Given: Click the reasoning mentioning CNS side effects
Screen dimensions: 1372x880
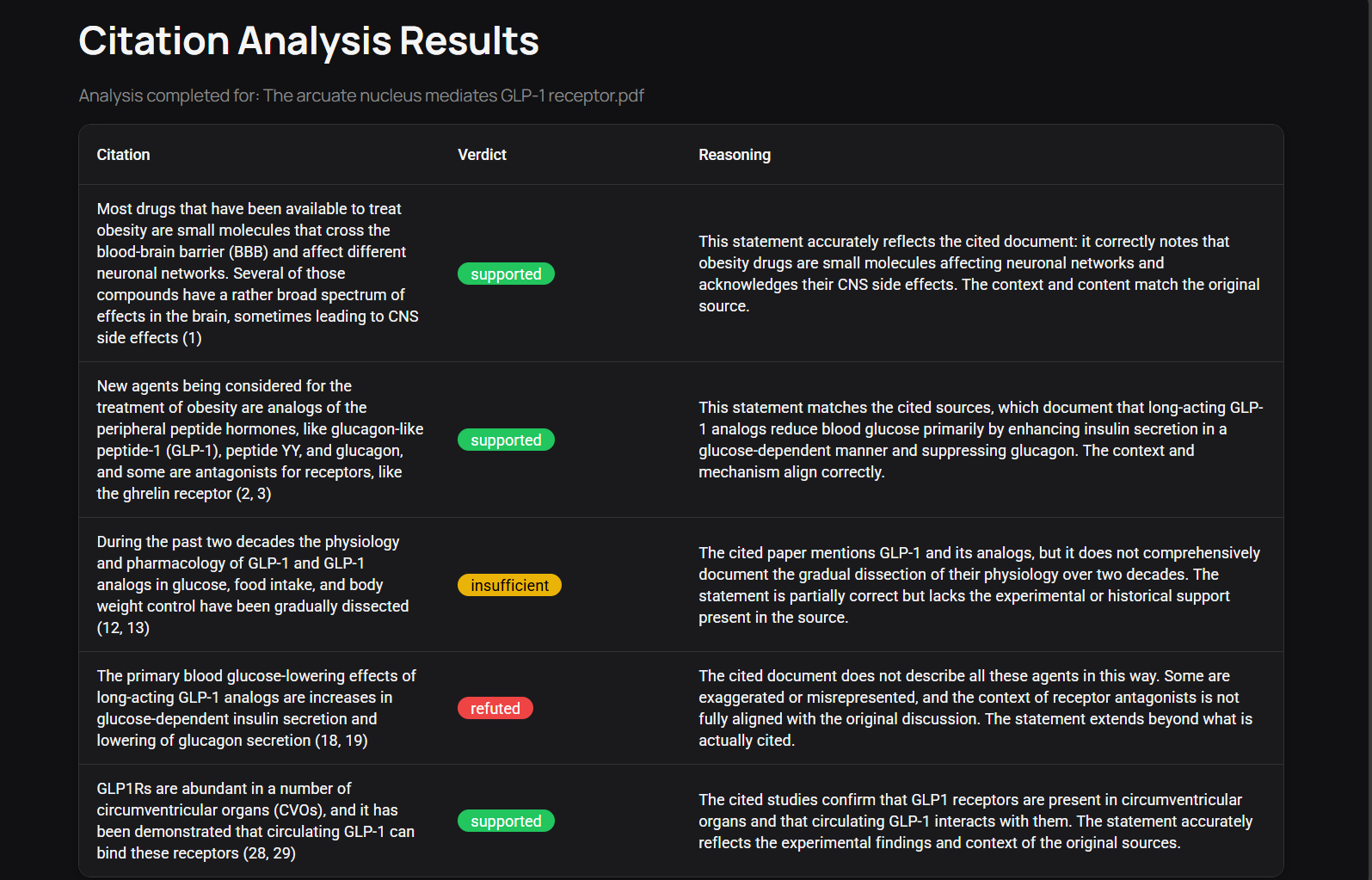Looking at the screenshot, I should pyautogui.click(x=979, y=274).
